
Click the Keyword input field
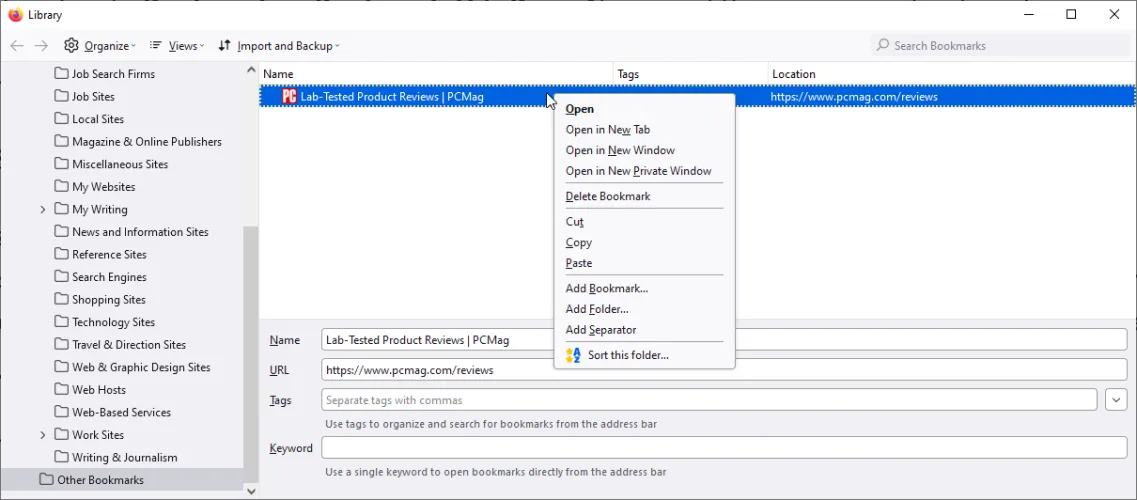724,448
